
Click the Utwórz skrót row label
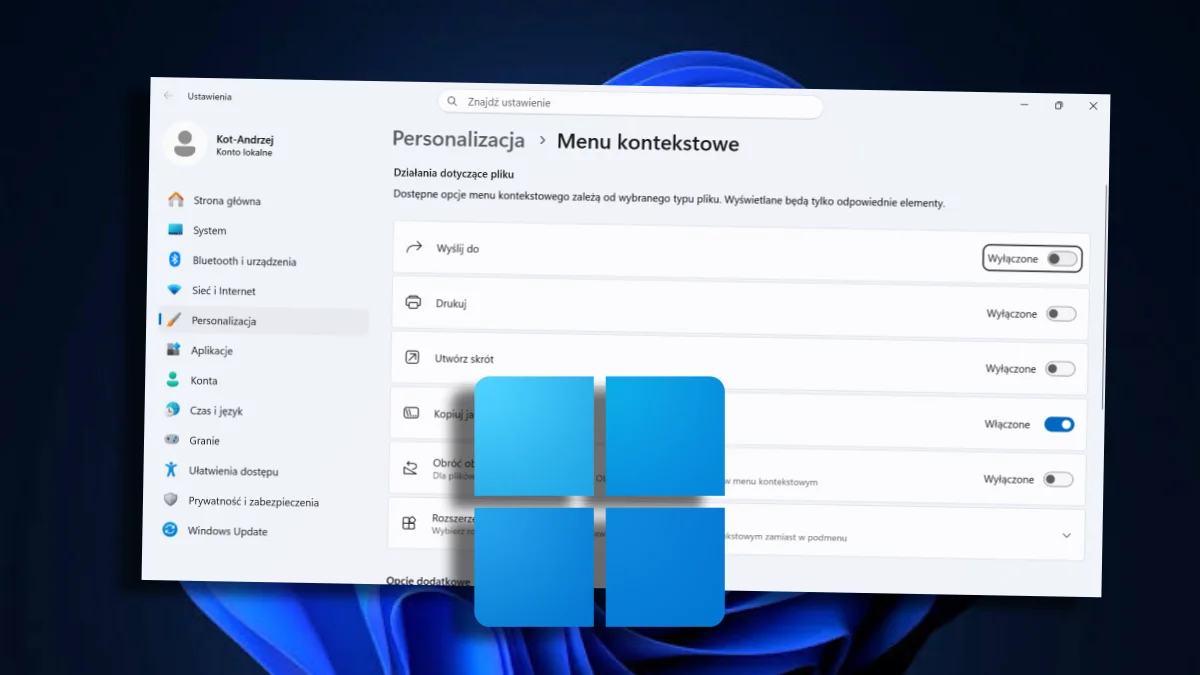[x=464, y=358]
